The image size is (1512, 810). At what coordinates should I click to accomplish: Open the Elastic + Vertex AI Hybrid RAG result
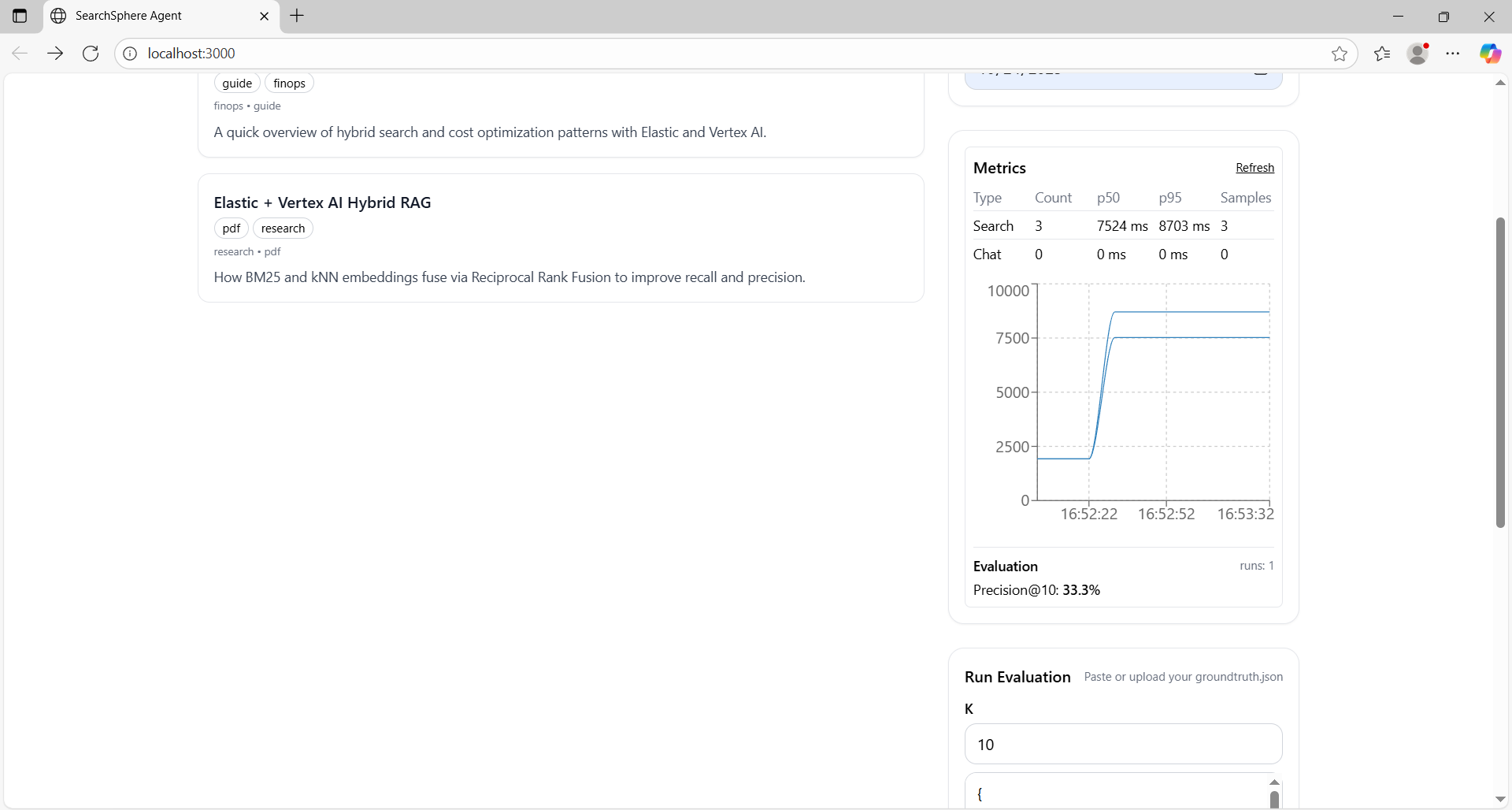click(x=322, y=202)
